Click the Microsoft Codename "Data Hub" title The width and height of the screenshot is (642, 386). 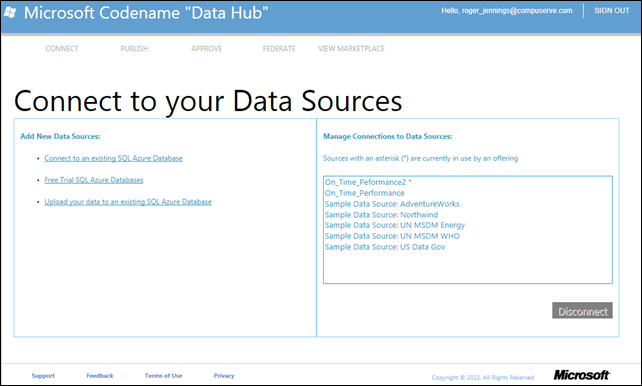[x=146, y=13]
